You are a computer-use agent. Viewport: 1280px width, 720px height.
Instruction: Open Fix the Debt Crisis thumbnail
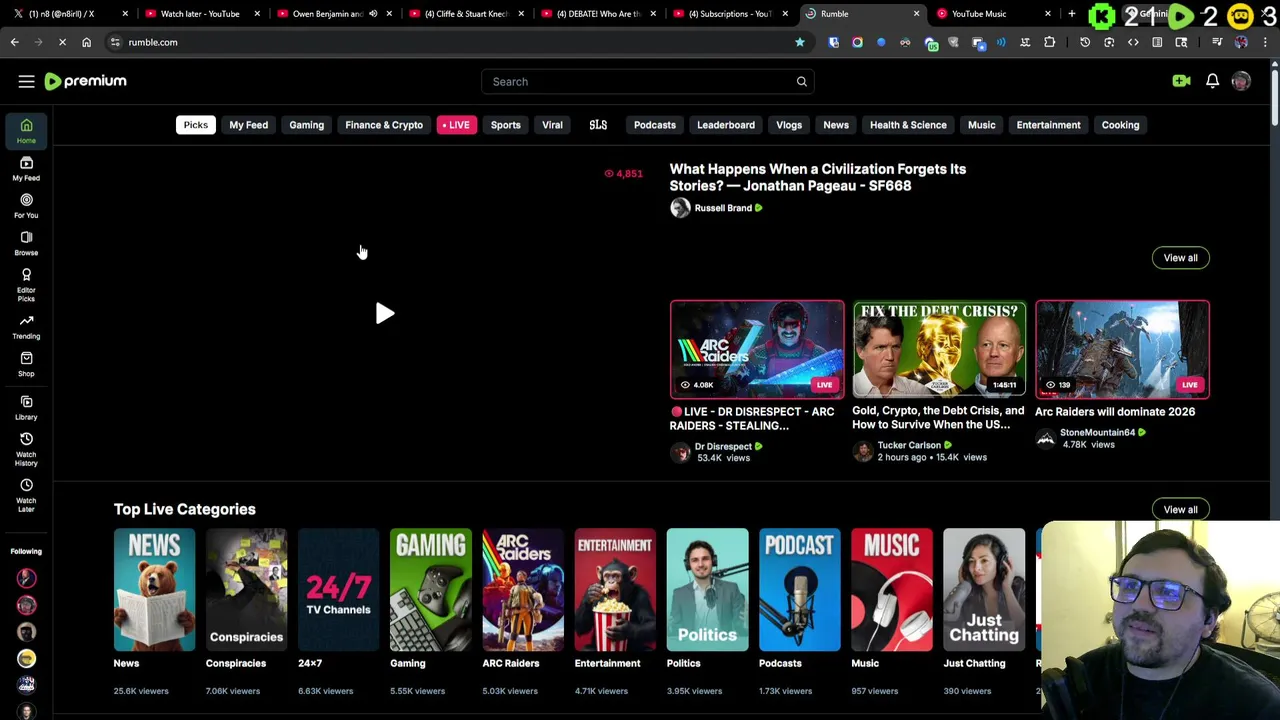[939, 349]
